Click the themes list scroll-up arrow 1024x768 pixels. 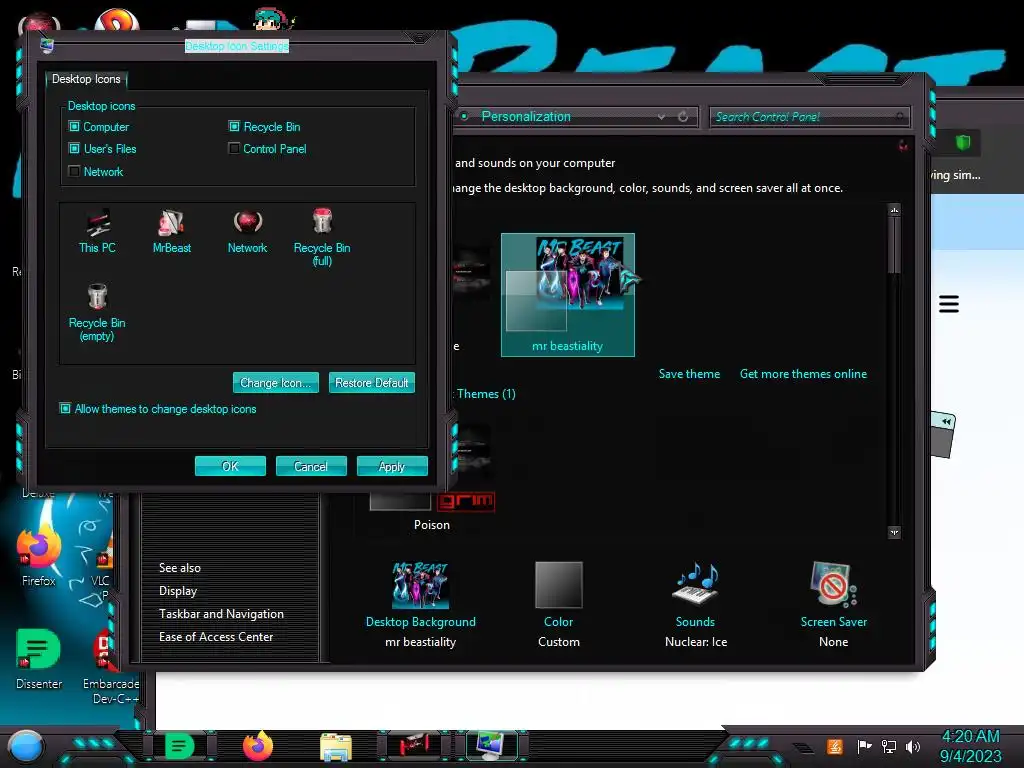[894, 210]
